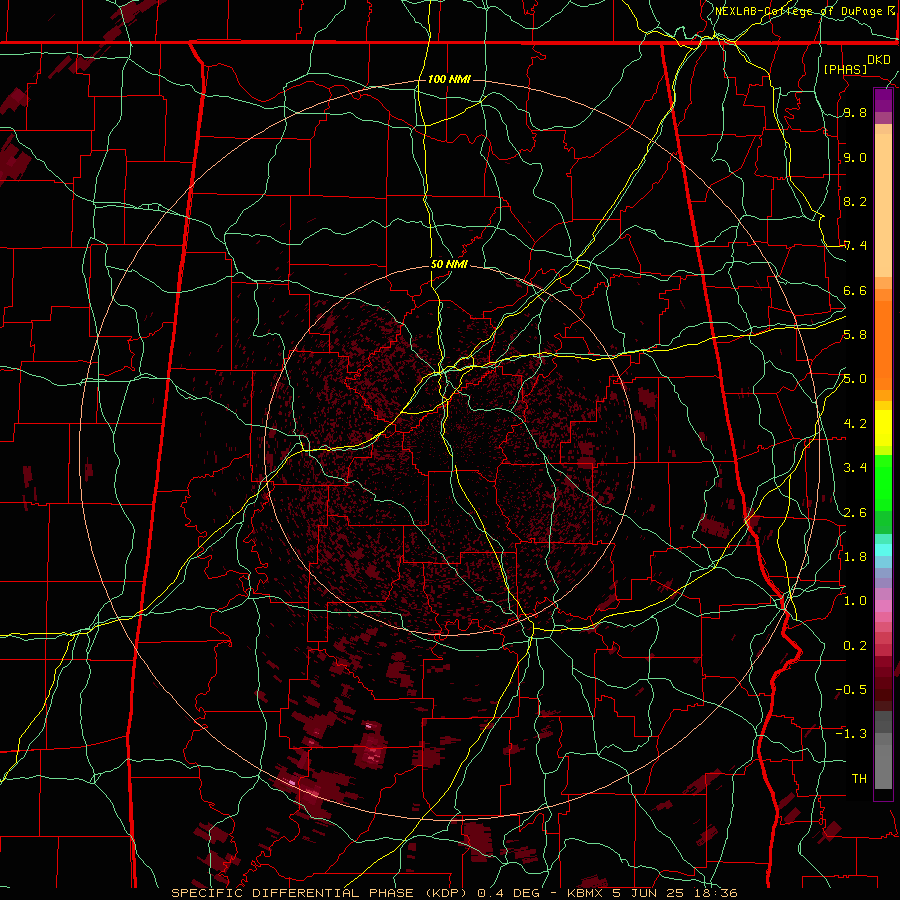Image resolution: width=900 pixels, height=900 pixels.
Task: Click the purple top segment of color bar
Action: (x=883, y=100)
